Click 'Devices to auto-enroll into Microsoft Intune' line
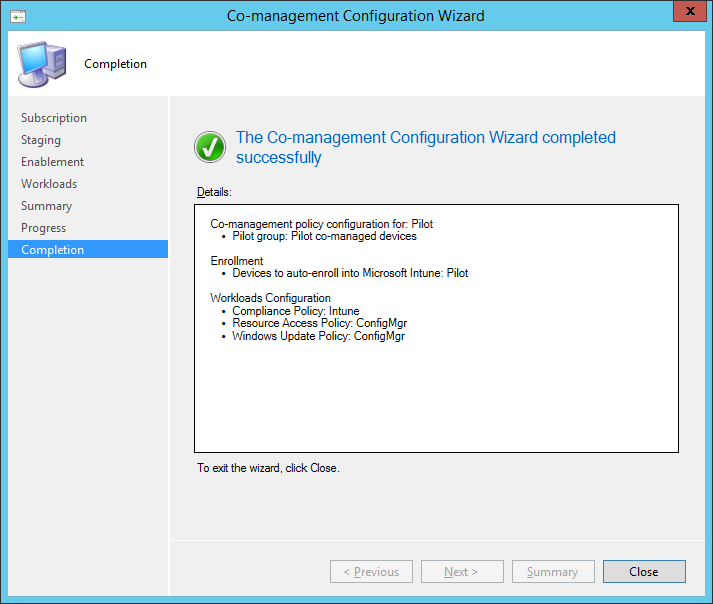Screen dimensions: 713x604 [x=350, y=273]
